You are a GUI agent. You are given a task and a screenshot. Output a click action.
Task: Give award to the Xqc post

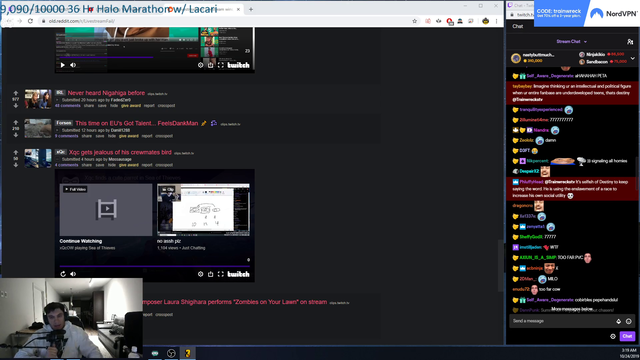pyautogui.click(x=129, y=165)
